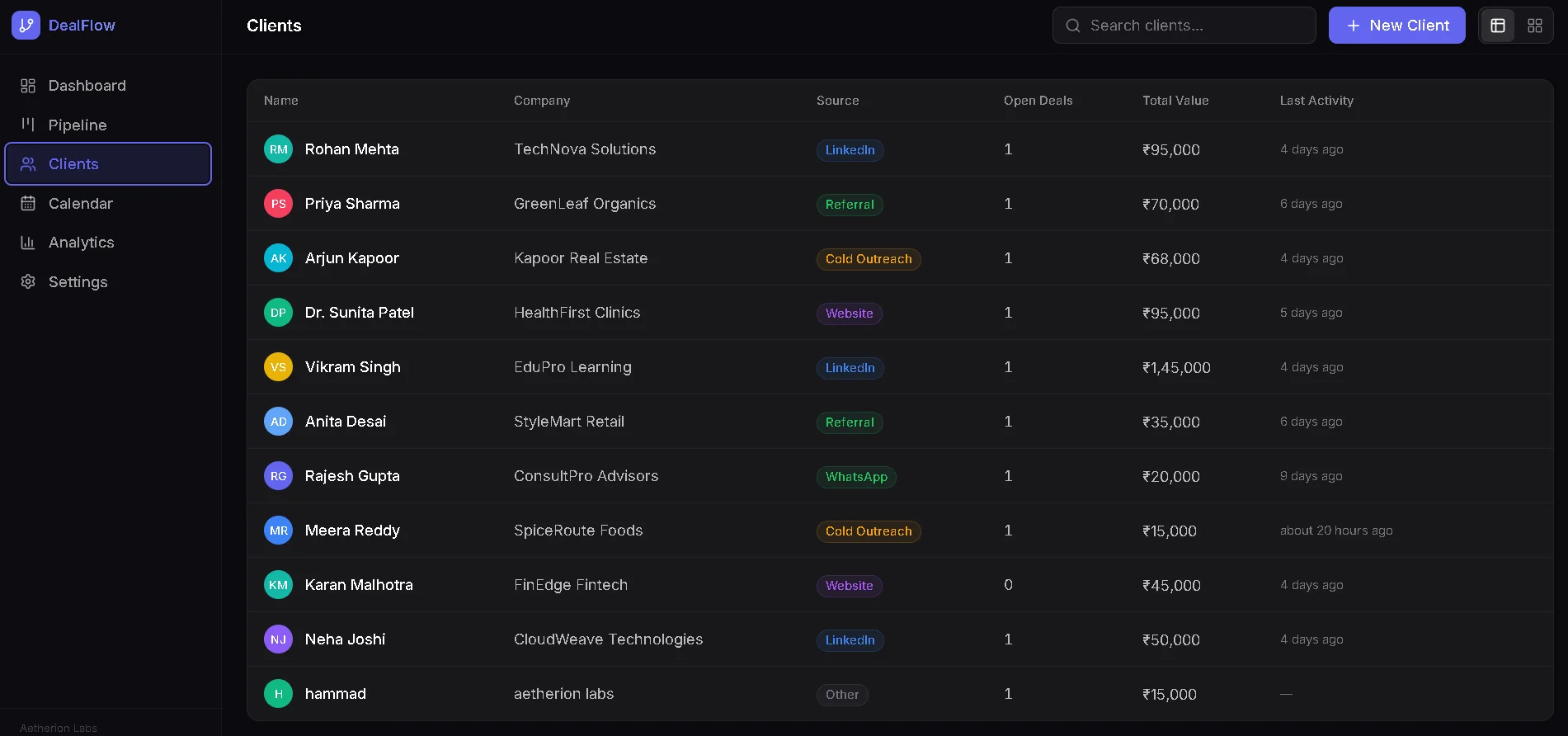
Task: Click the Other source badge for hammad
Action: pyautogui.click(x=842, y=695)
